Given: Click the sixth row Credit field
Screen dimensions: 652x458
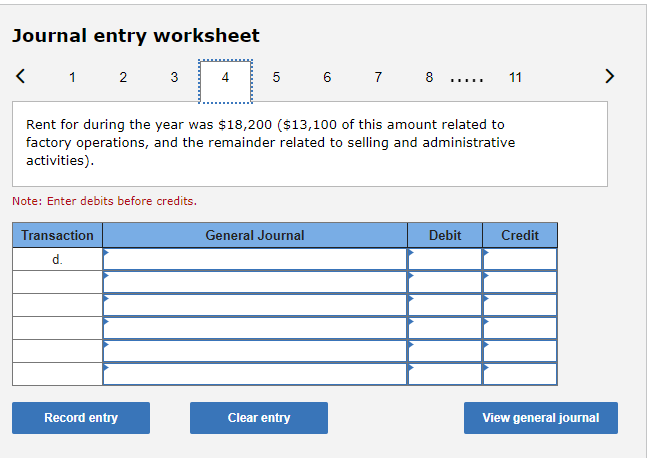Looking at the screenshot, I should (x=520, y=374).
